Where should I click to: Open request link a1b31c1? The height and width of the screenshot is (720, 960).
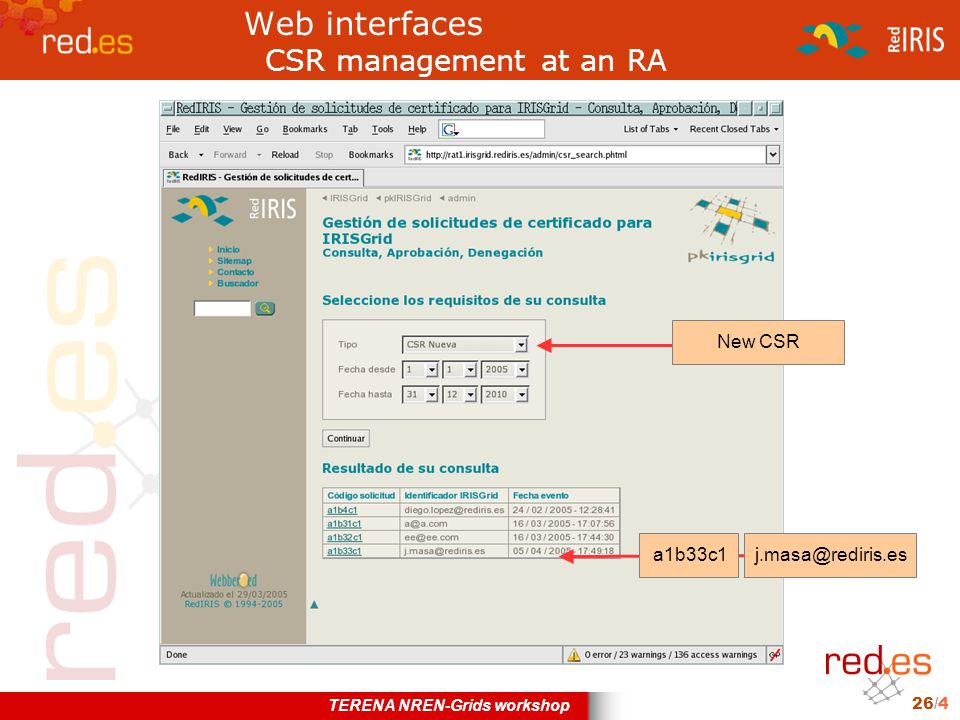click(344, 524)
